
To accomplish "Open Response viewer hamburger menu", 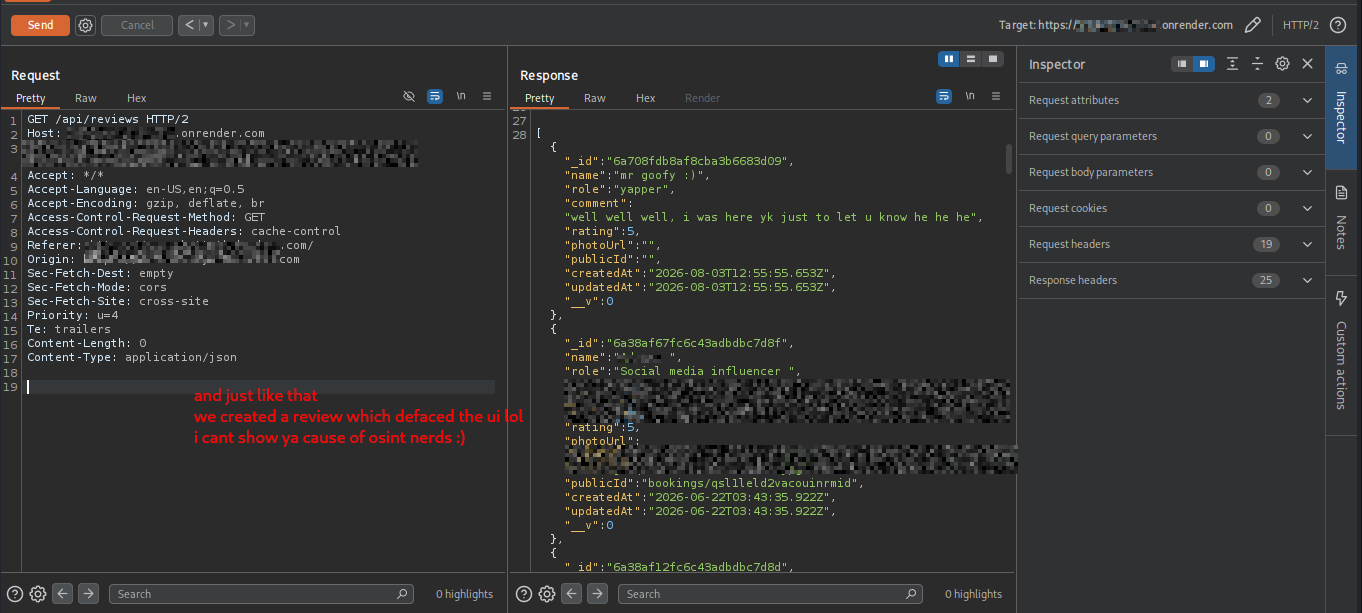I will tap(996, 96).
